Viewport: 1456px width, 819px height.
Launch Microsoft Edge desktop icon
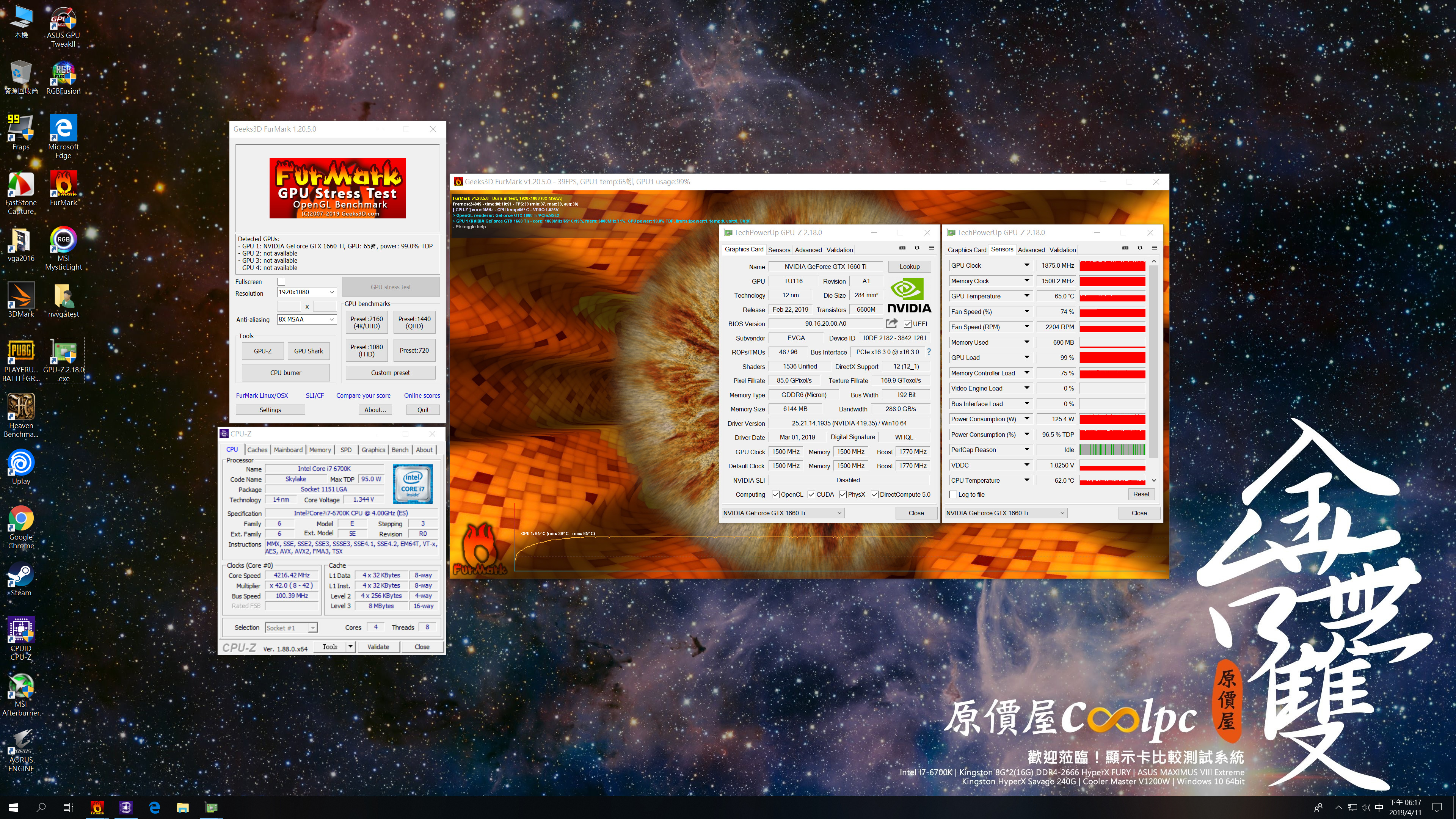click(x=63, y=137)
